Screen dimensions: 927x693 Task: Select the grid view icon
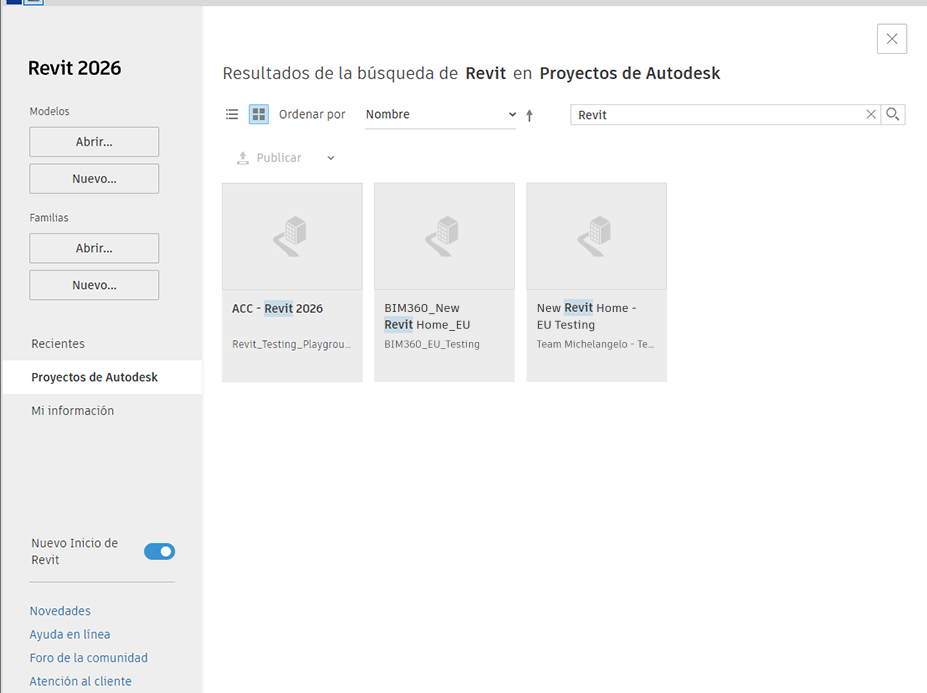259,115
